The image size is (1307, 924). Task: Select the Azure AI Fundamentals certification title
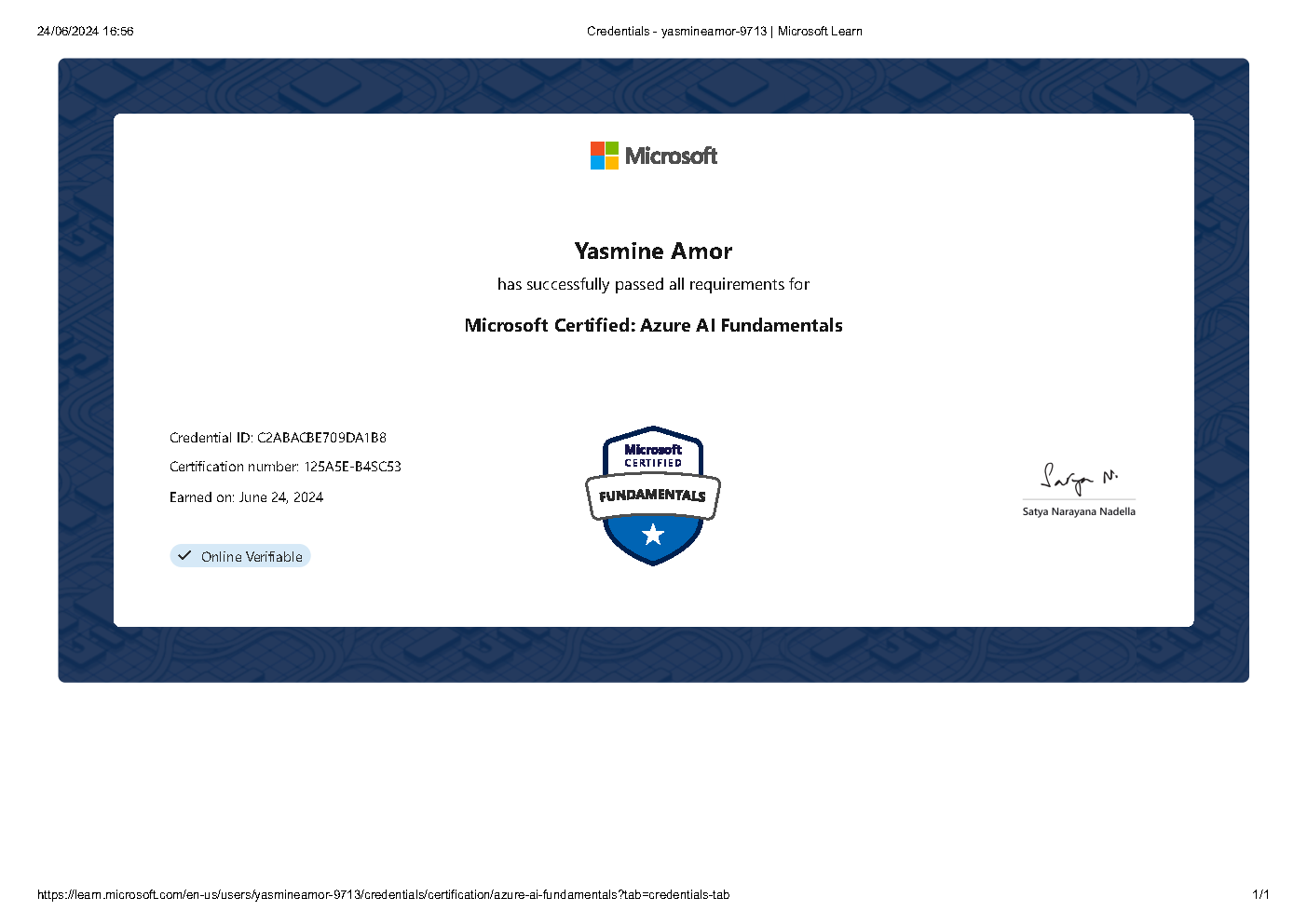[x=653, y=325]
